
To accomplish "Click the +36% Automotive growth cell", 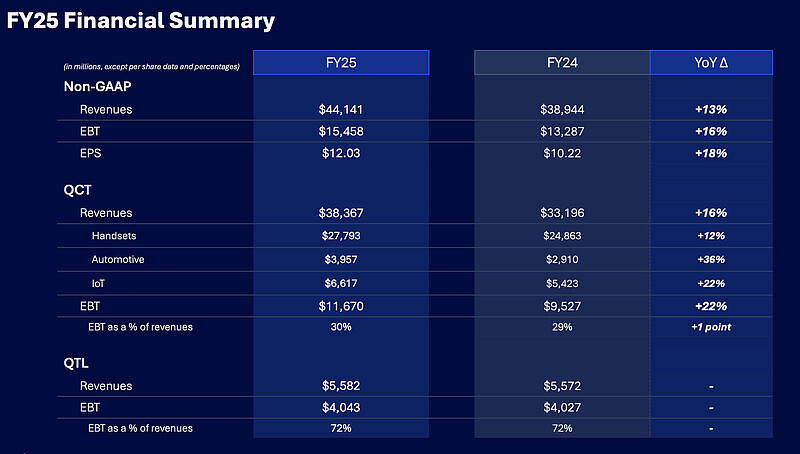I will (x=710, y=259).
